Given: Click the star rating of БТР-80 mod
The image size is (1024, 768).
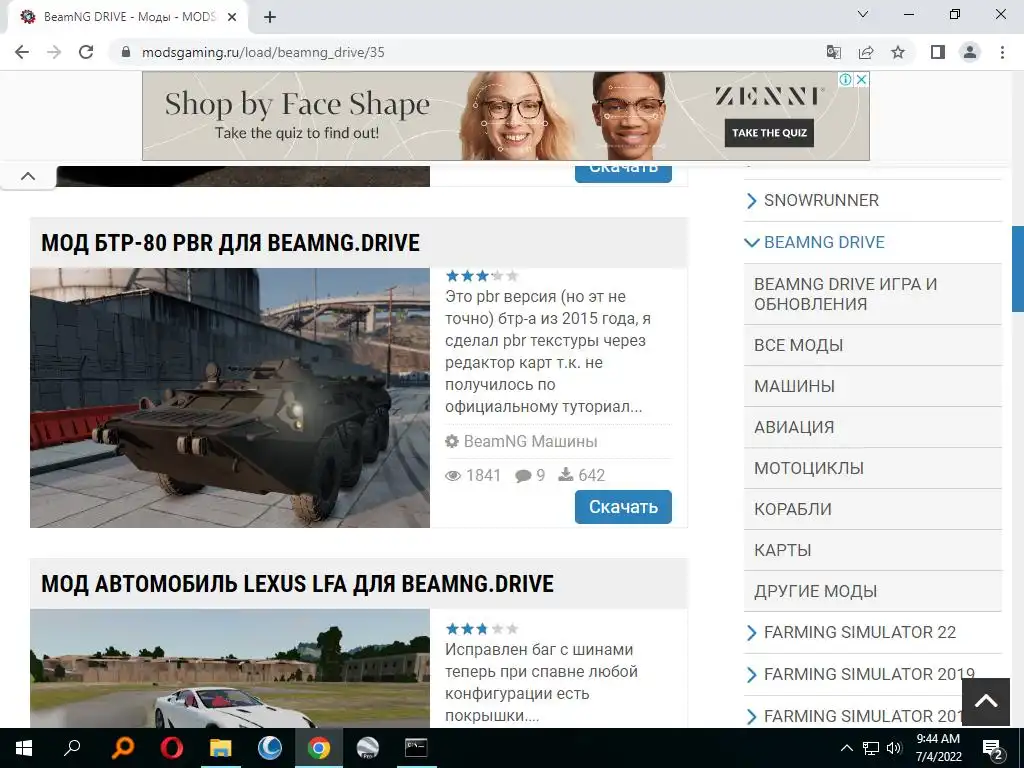Looking at the screenshot, I should (482, 276).
